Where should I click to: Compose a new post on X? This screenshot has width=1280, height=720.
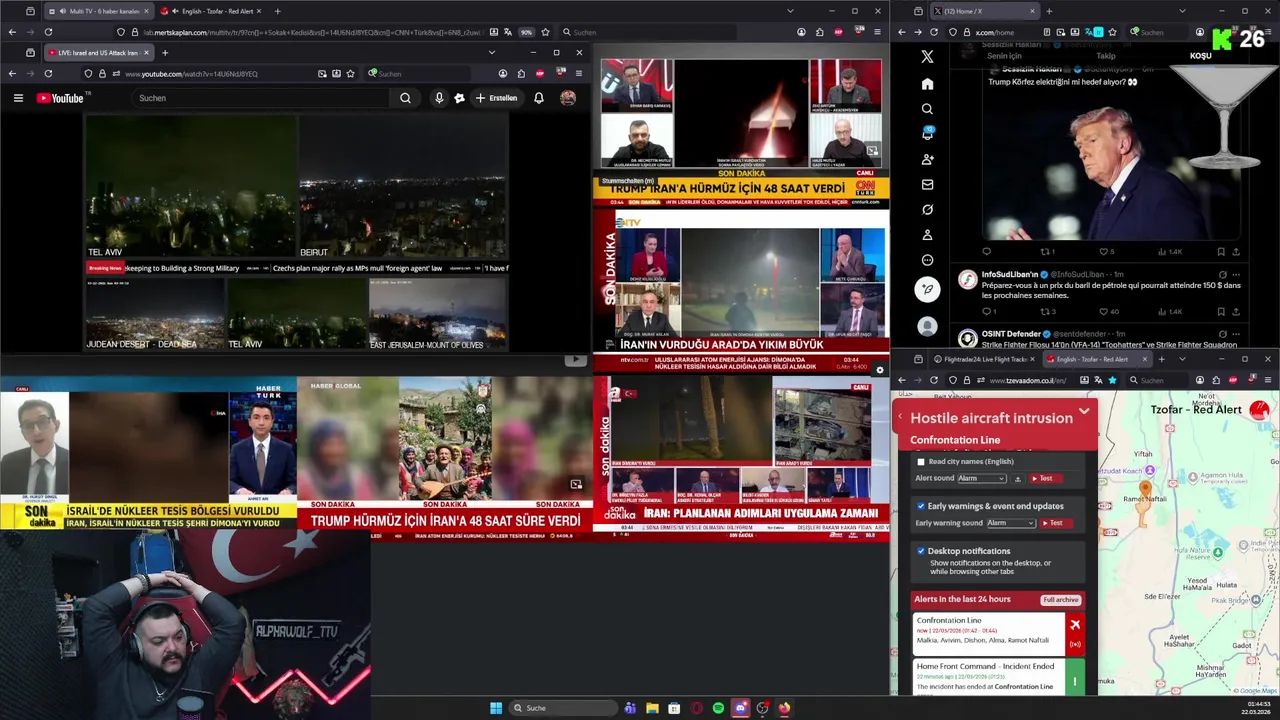pyautogui.click(x=927, y=289)
